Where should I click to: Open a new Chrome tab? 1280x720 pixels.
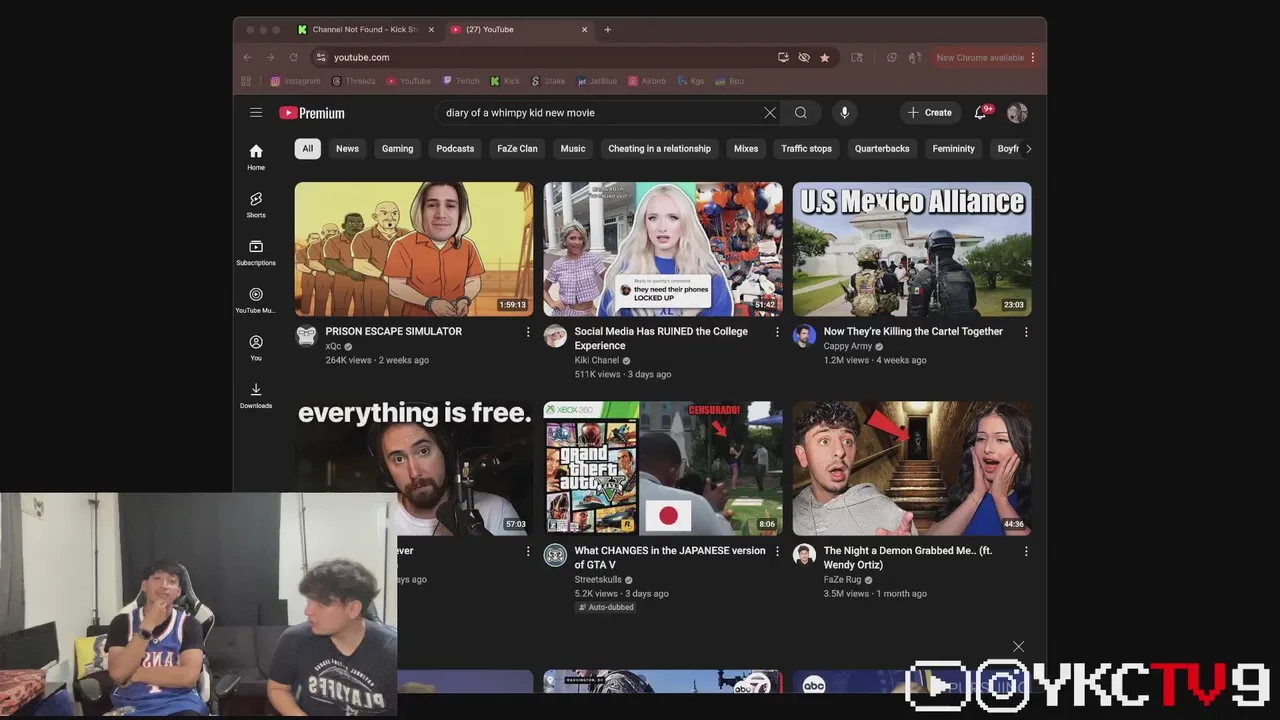pos(607,30)
